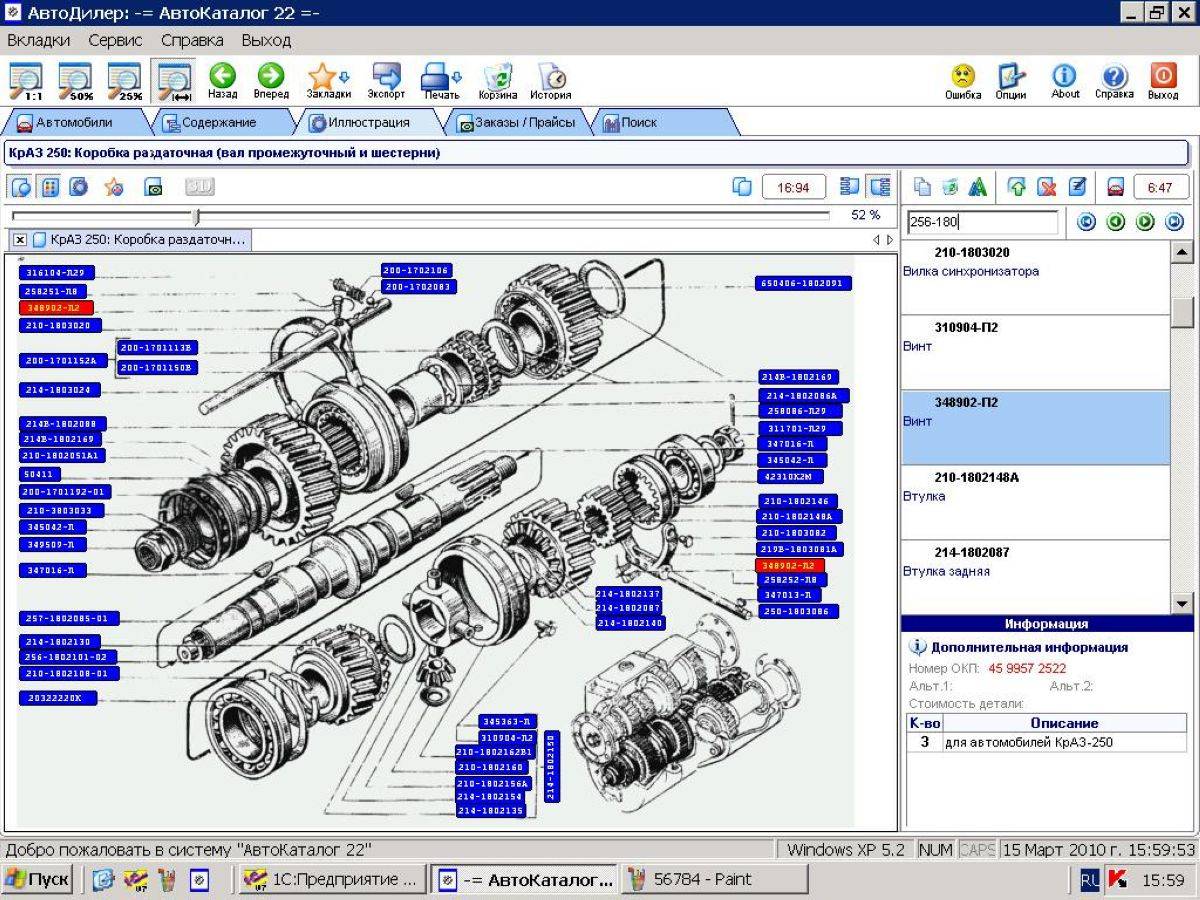Toggle the grid labels display button
Screen dimensions: 1200x900
pyautogui.click(x=50, y=187)
